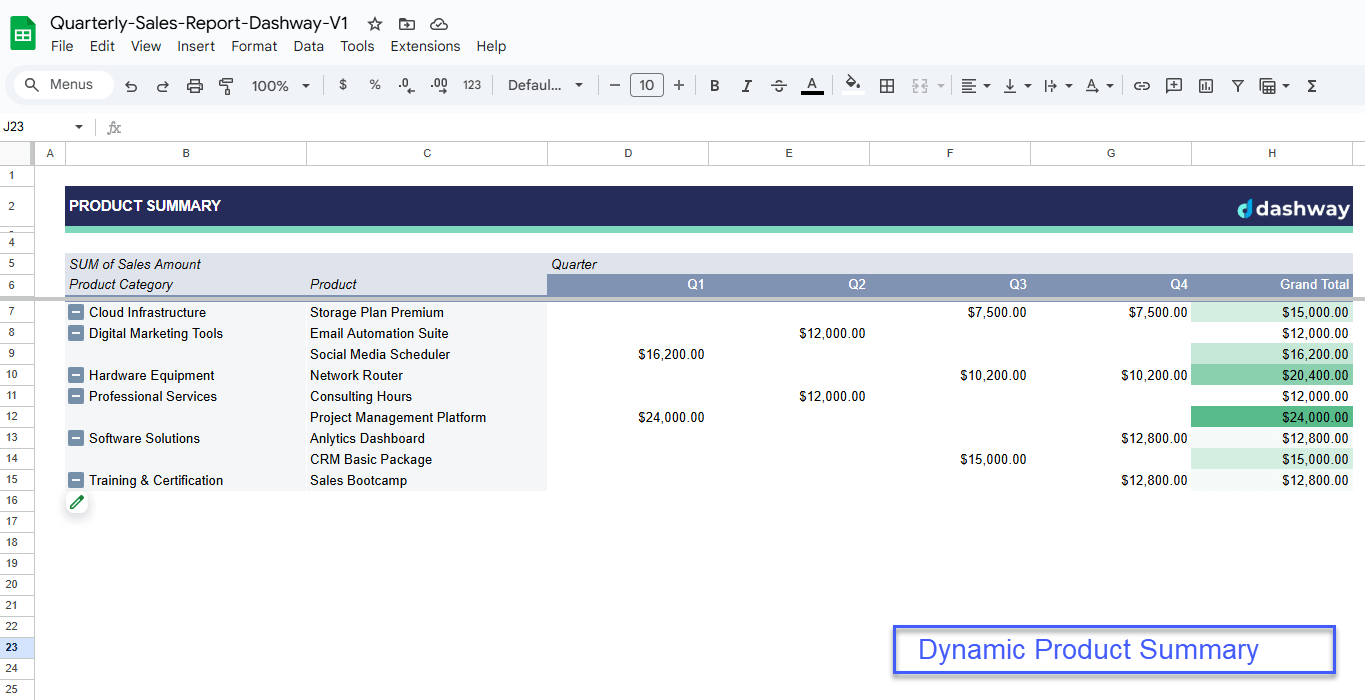
Task: Insert a link
Action: point(1142,86)
